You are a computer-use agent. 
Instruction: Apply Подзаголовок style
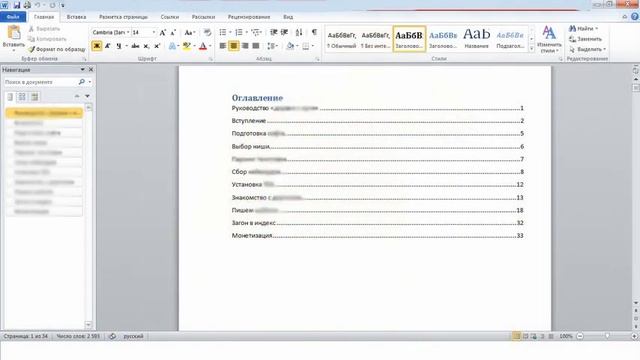510,39
